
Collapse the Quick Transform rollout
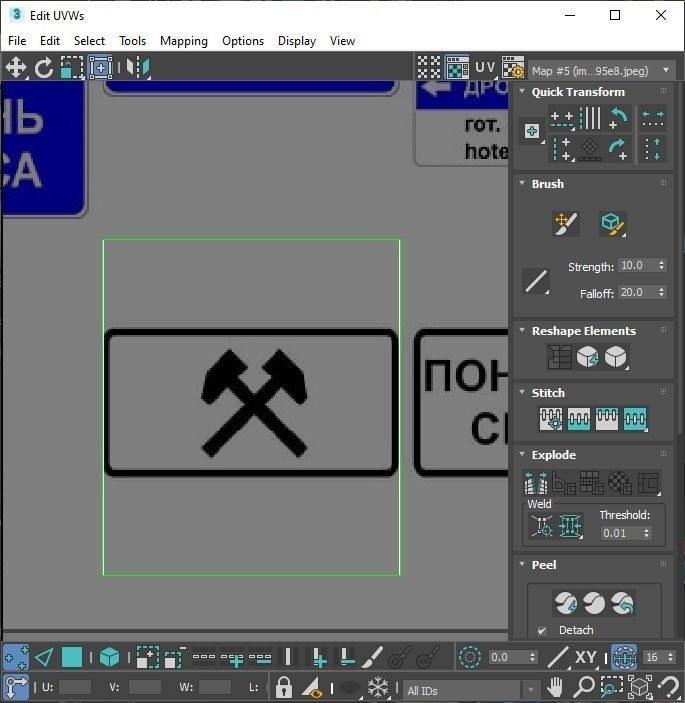[x=522, y=91]
